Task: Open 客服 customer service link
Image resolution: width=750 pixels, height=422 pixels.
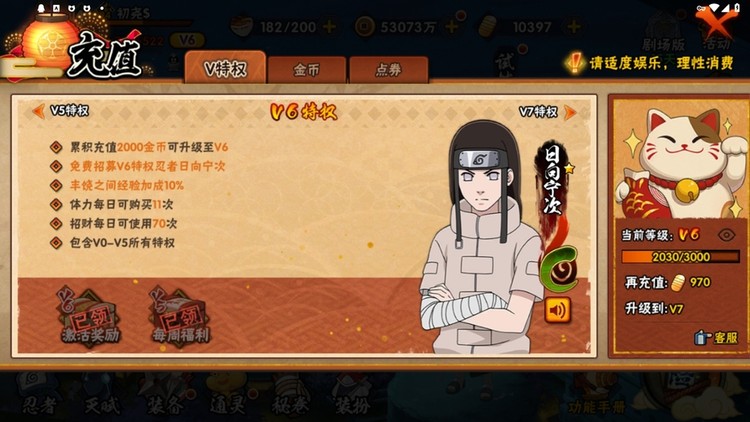Action: coord(716,338)
